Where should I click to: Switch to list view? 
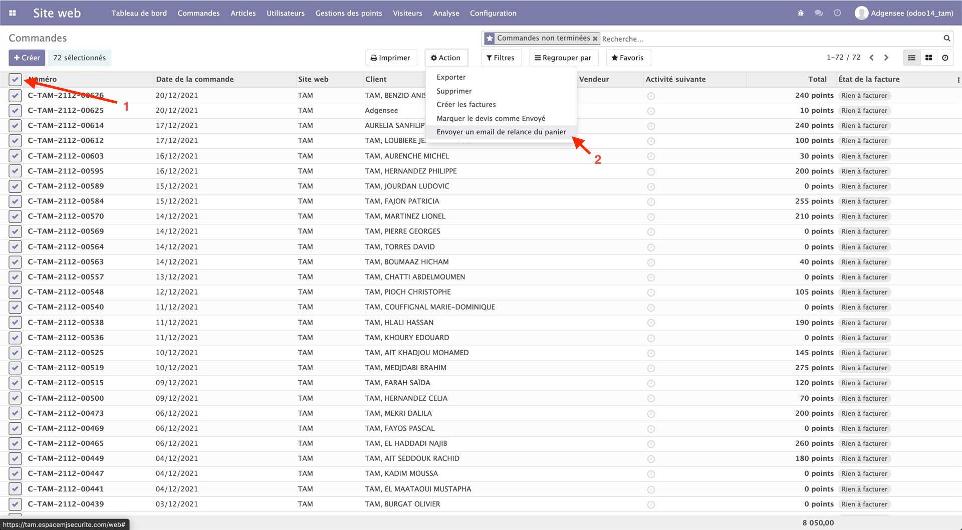pos(912,58)
